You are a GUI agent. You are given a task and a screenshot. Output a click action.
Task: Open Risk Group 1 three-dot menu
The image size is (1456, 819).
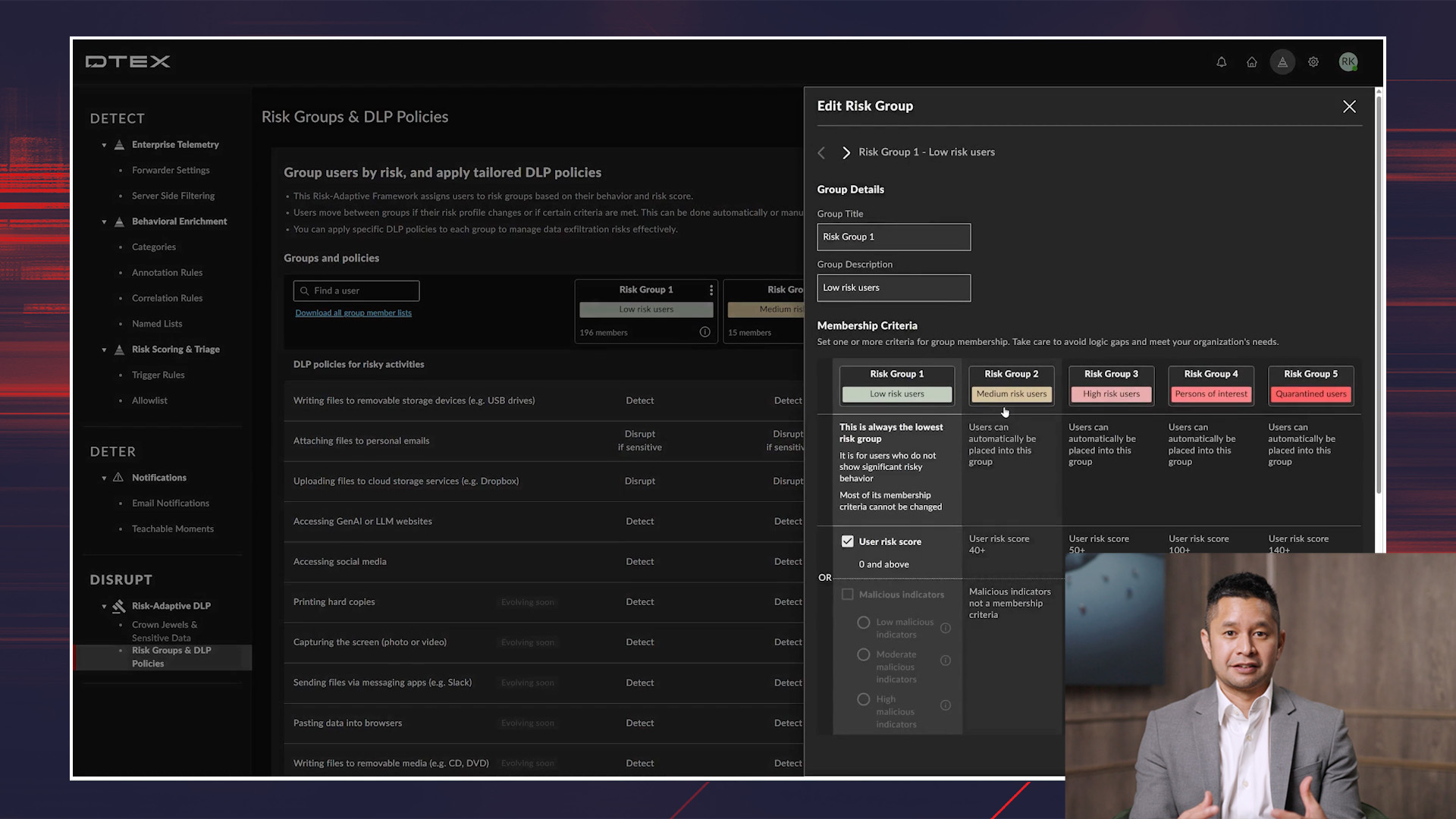click(x=711, y=290)
